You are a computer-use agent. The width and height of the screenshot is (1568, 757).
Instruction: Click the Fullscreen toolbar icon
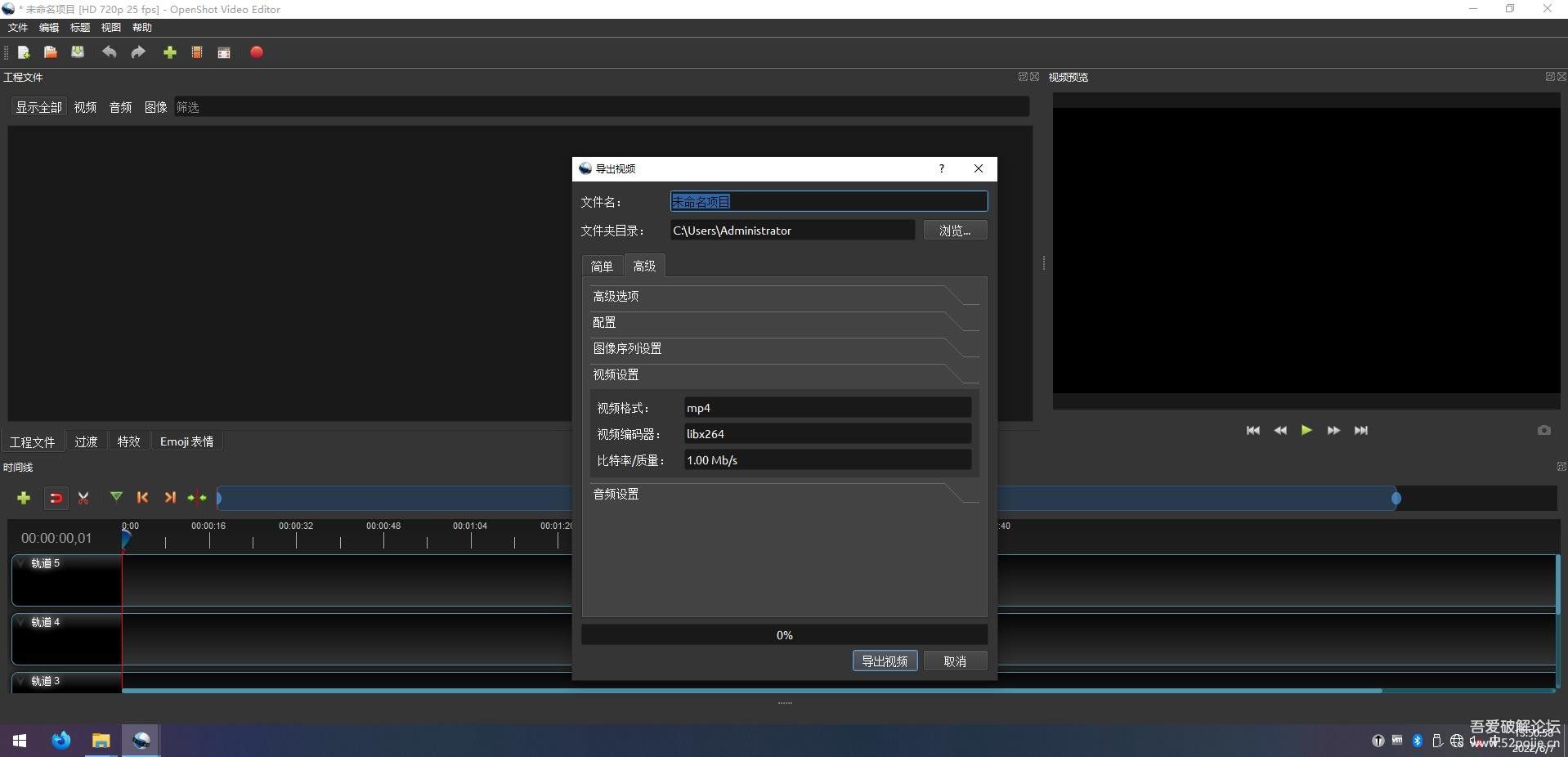point(224,52)
